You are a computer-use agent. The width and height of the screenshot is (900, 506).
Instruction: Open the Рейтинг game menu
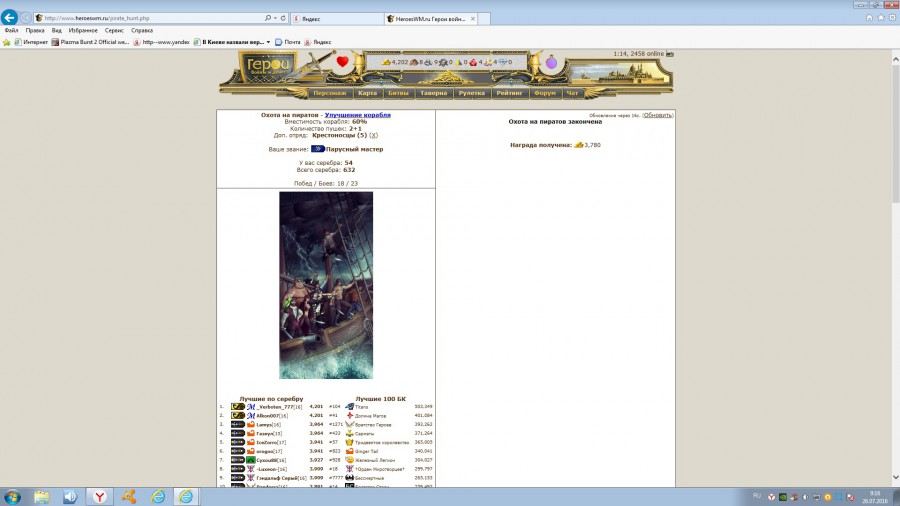tap(509, 93)
